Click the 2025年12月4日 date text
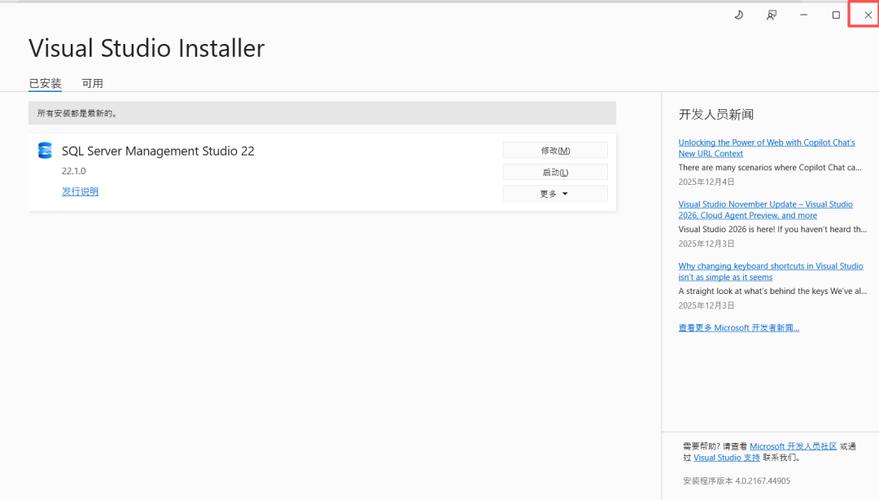879x500 pixels. click(706, 182)
